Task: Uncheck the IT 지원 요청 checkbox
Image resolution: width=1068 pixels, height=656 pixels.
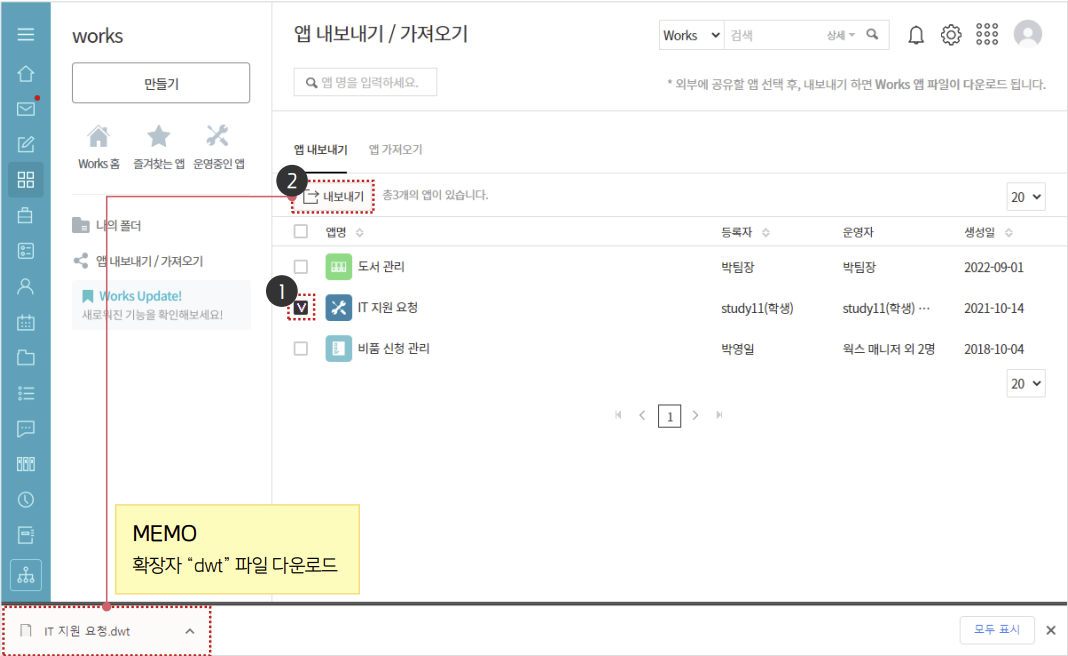Action: [x=301, y=308]
